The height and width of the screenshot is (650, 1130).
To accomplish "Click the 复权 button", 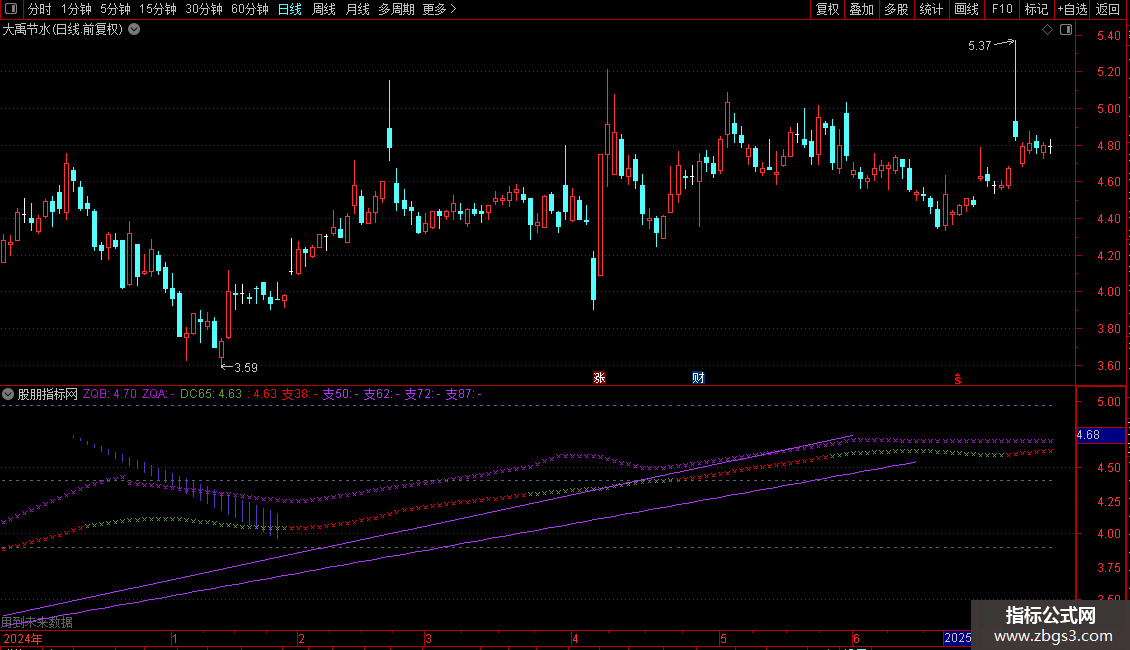I will click(827, 9).
